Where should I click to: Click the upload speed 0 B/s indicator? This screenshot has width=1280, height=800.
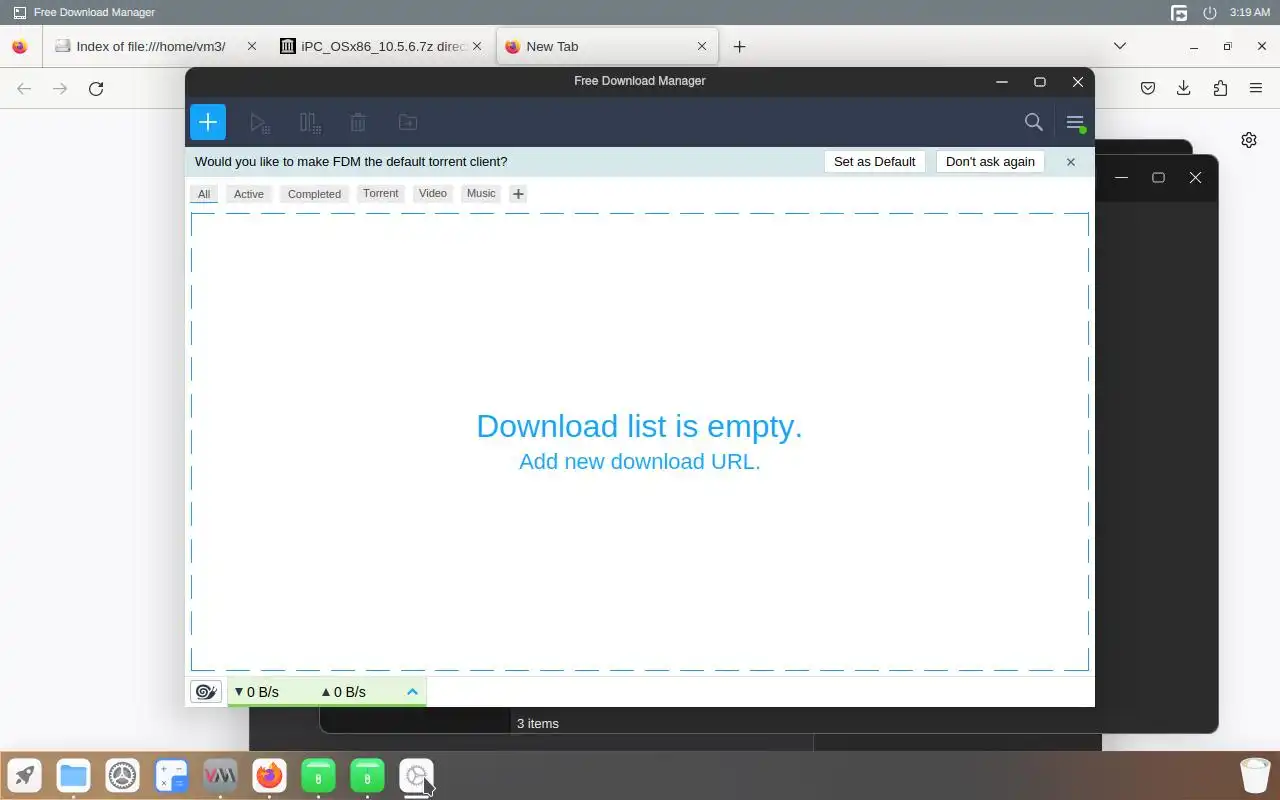pyautogui.click(x=343, y=692)
